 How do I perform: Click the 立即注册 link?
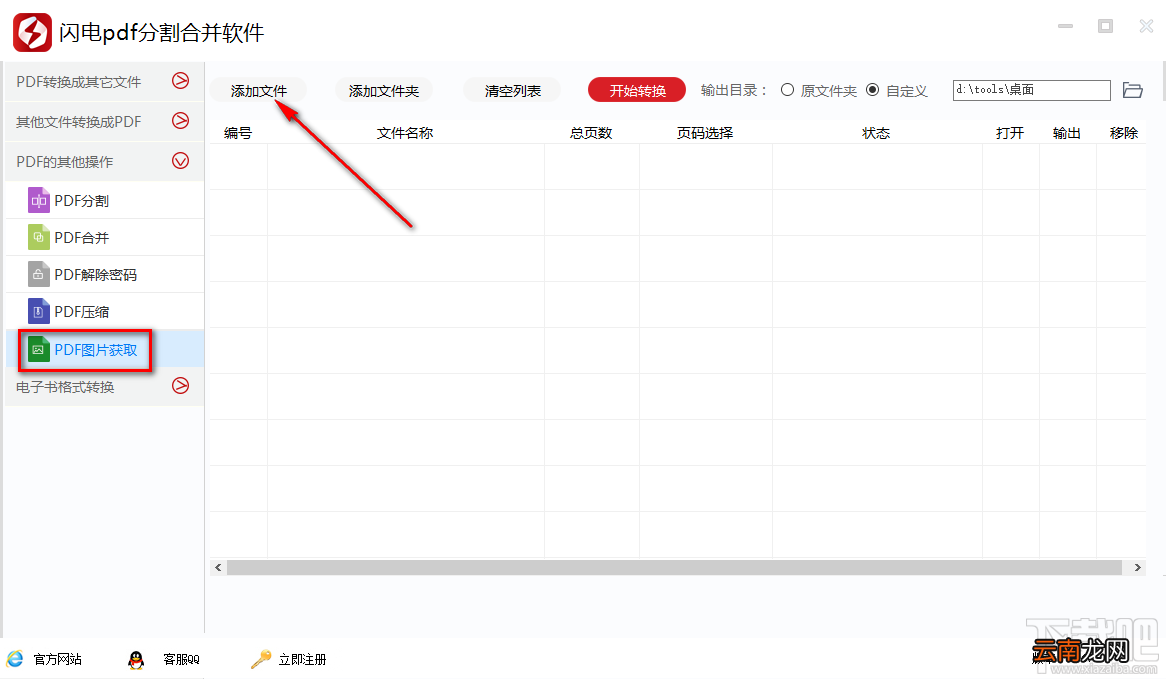(x=302, y=659)
